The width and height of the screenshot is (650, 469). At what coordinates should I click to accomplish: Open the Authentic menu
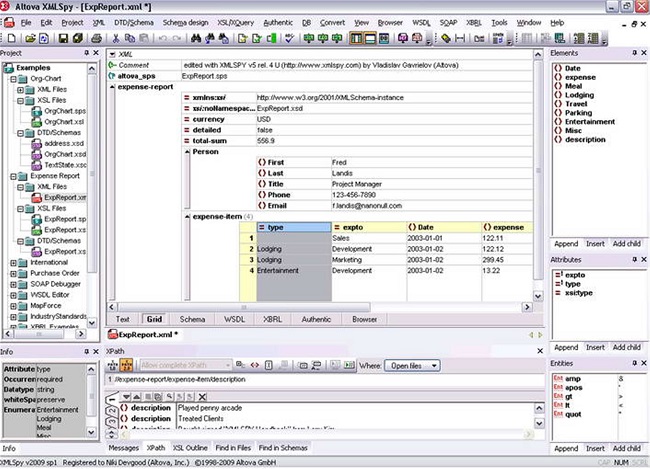[x=278, y=23]
